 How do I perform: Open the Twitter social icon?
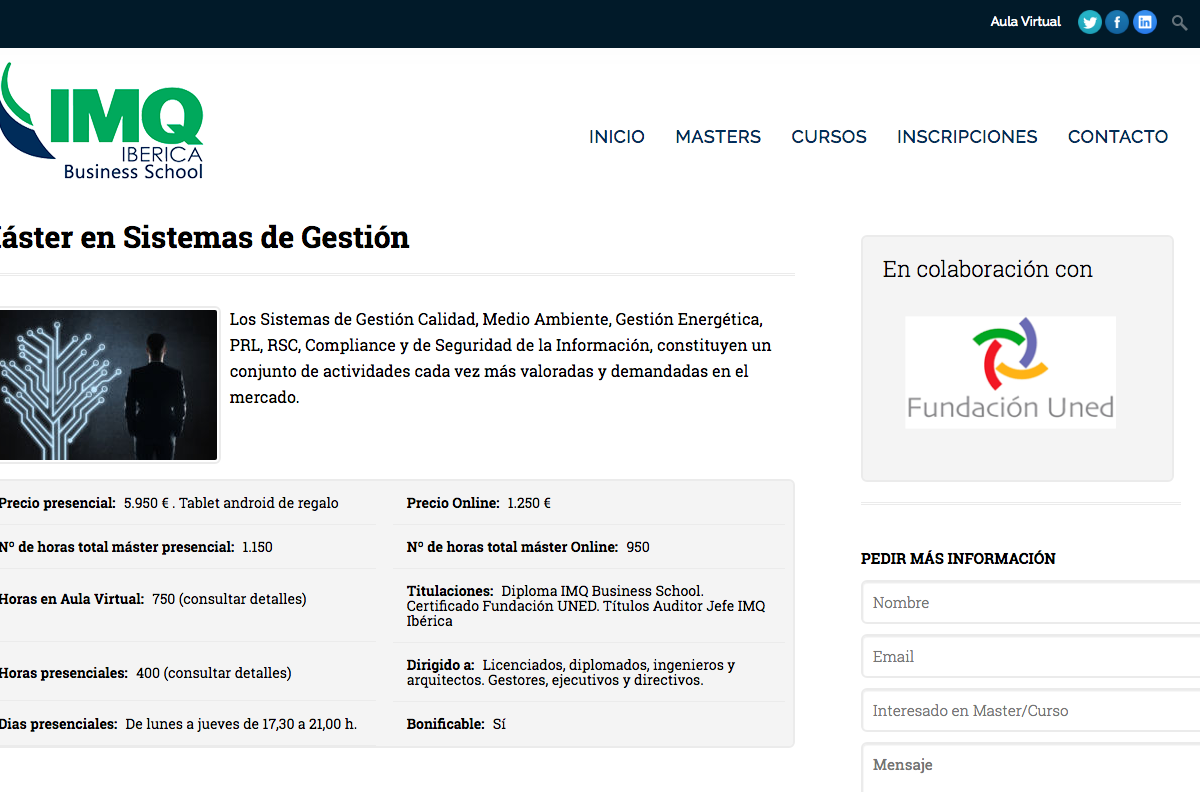click(x=1090, y=22)
